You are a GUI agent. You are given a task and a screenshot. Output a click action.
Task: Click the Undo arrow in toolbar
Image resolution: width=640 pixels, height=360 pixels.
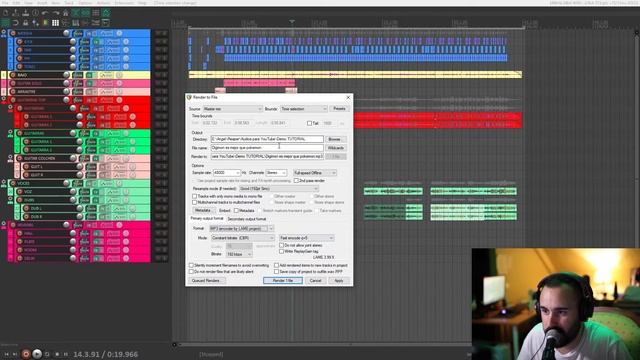click(x=45, y=13)
